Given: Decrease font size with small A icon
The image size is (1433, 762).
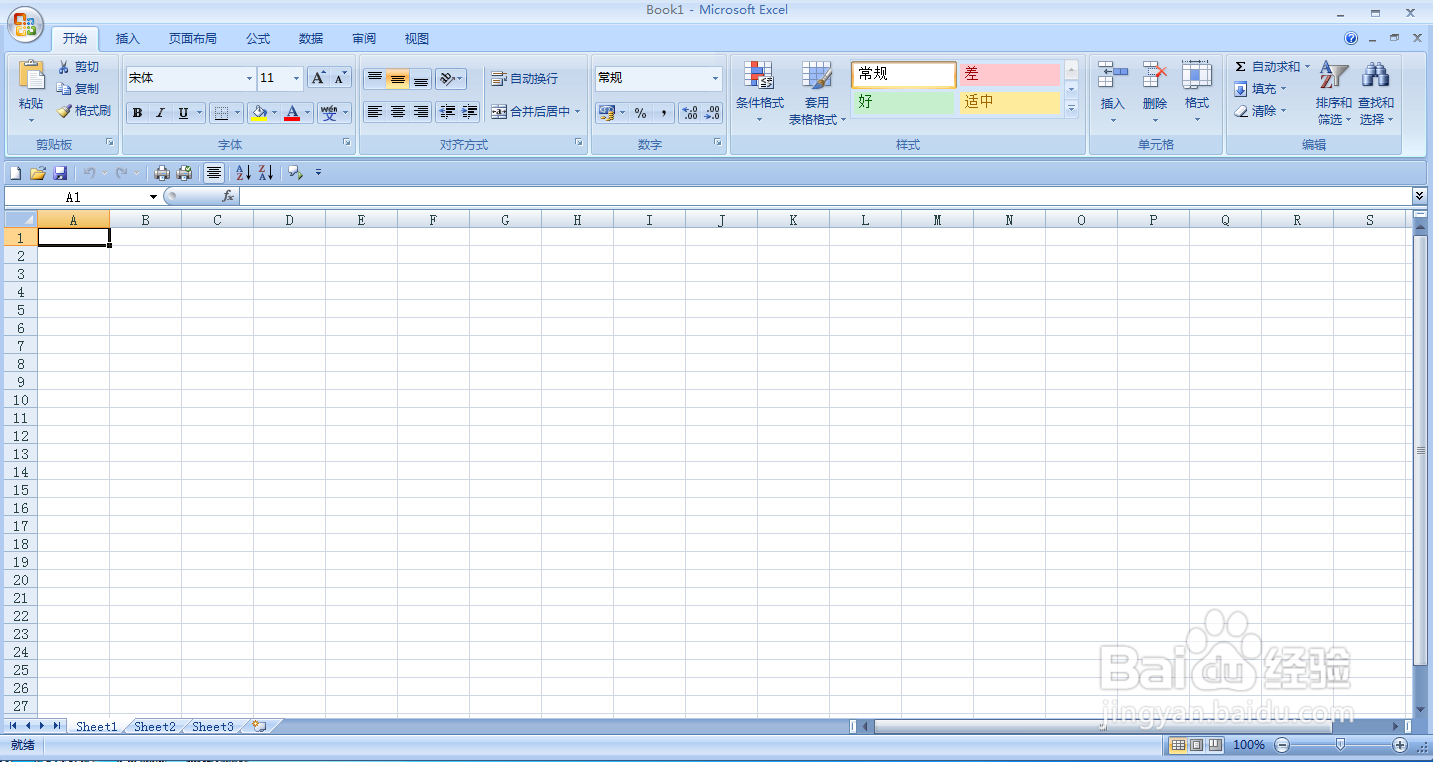Looking at the screenshot, I should (341, 78).
